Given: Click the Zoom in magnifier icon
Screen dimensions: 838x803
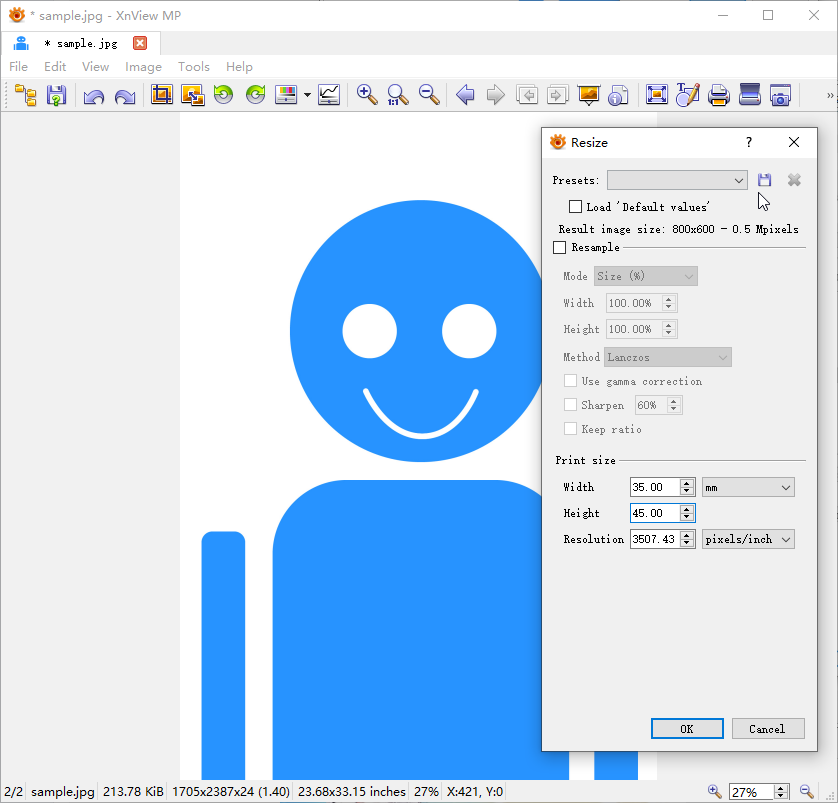Looking at the screenshot, I should click(367, 95).
